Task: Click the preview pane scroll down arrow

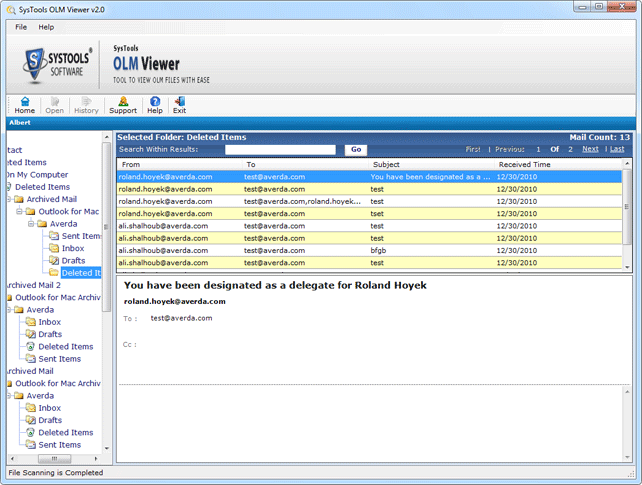Action: (x=627, y=457)
